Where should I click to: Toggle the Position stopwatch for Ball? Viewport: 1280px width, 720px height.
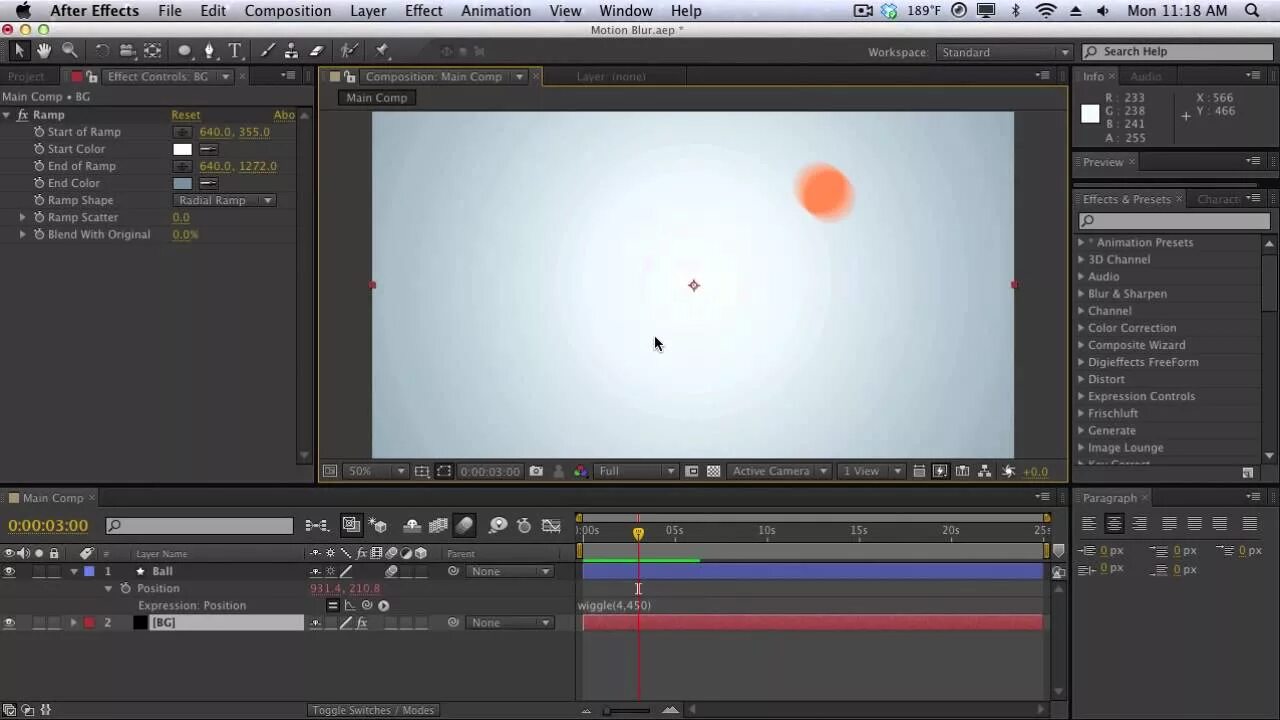pos(125,589)
